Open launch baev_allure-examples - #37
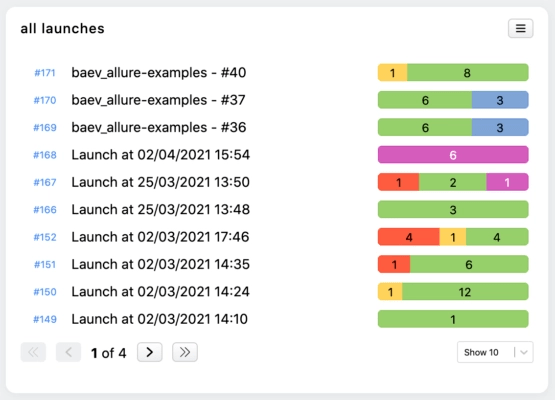This screenshot has width=555, height=400. tap(158, 100)
